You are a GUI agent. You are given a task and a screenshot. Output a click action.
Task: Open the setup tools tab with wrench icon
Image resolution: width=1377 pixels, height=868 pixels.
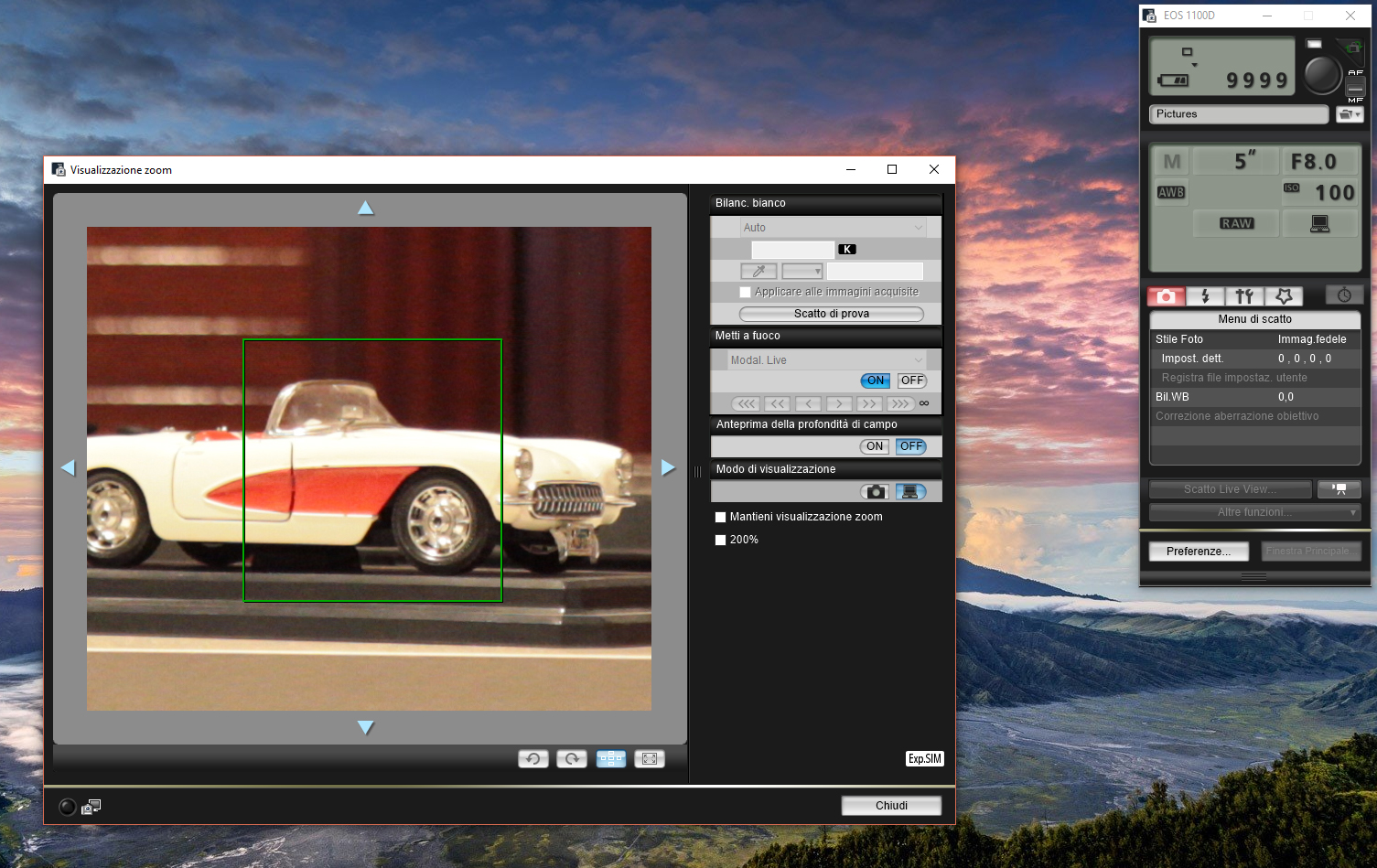coord(1244,295)
